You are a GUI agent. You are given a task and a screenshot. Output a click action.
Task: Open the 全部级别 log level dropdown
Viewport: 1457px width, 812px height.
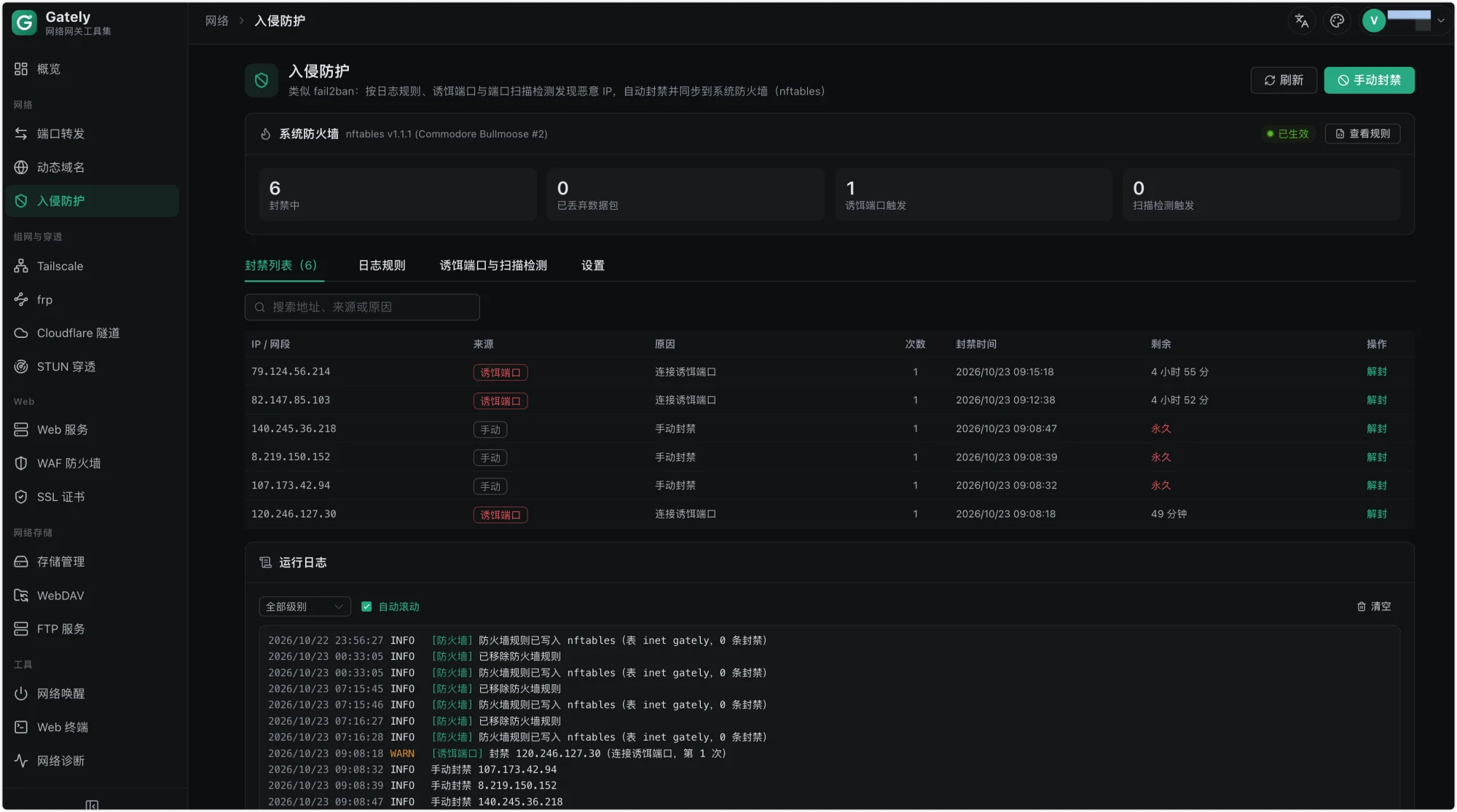[305, 607]
